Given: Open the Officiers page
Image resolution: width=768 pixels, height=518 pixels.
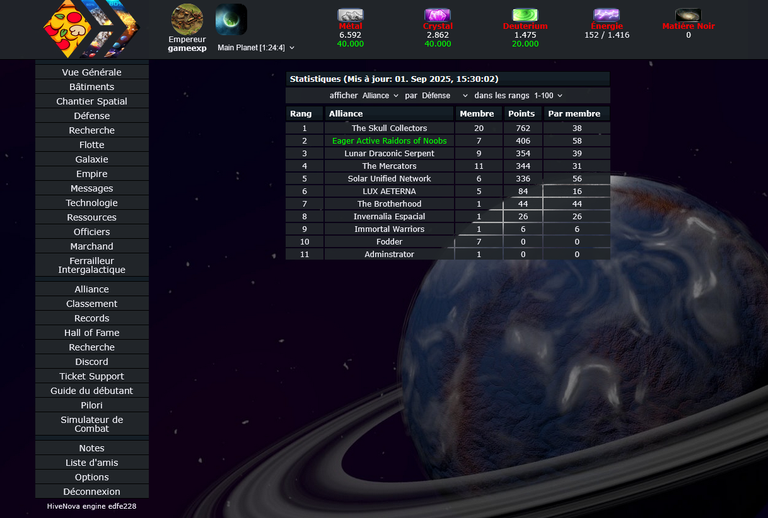Looking at the screenshot, I should click(x=92, y=232).
